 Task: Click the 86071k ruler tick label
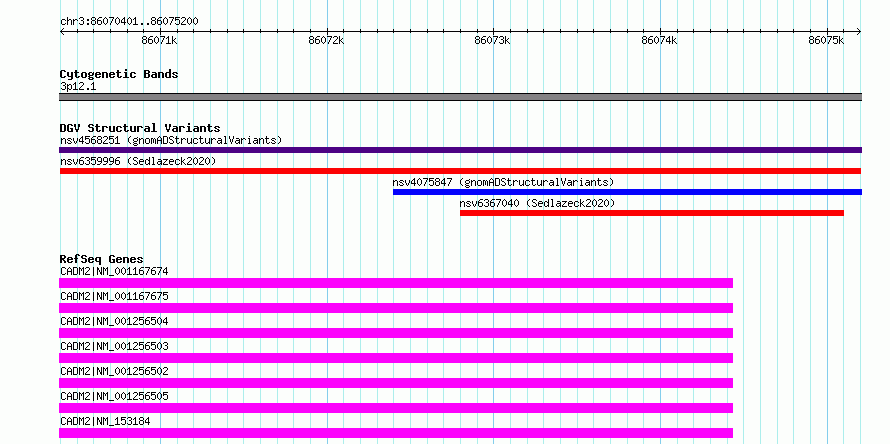160,40
